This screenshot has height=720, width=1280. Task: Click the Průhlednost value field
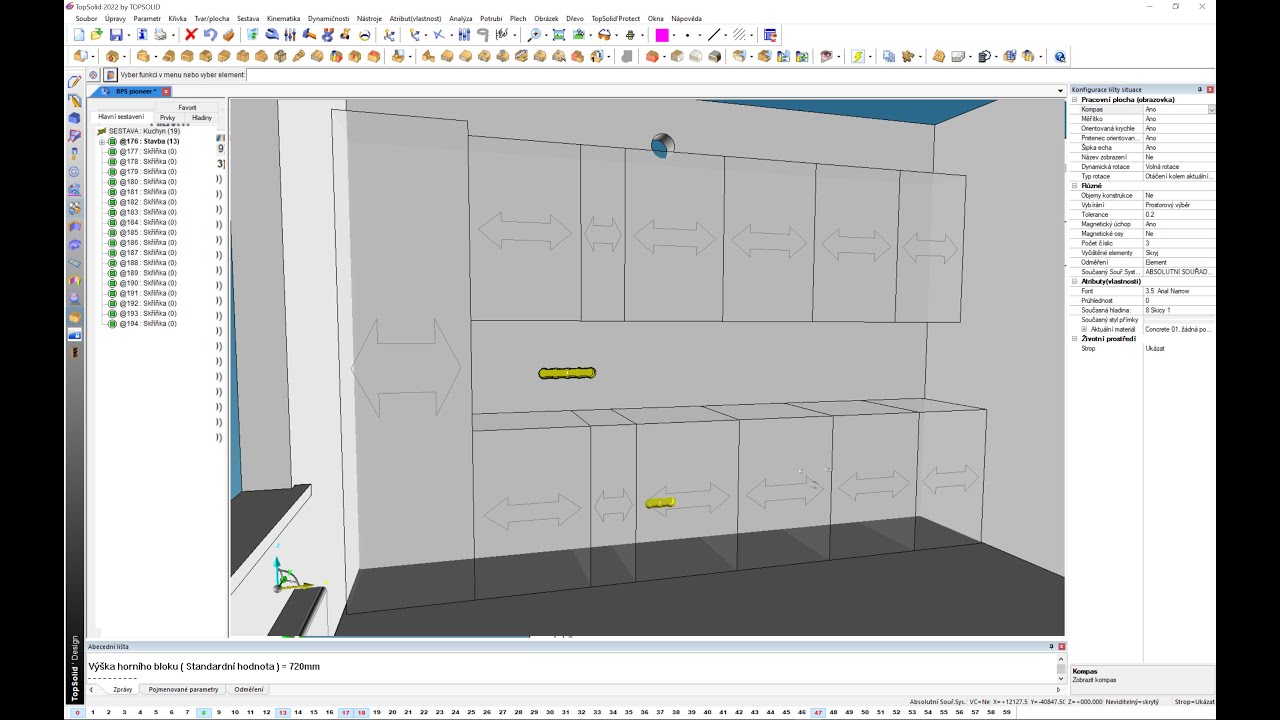[1179, 300]
